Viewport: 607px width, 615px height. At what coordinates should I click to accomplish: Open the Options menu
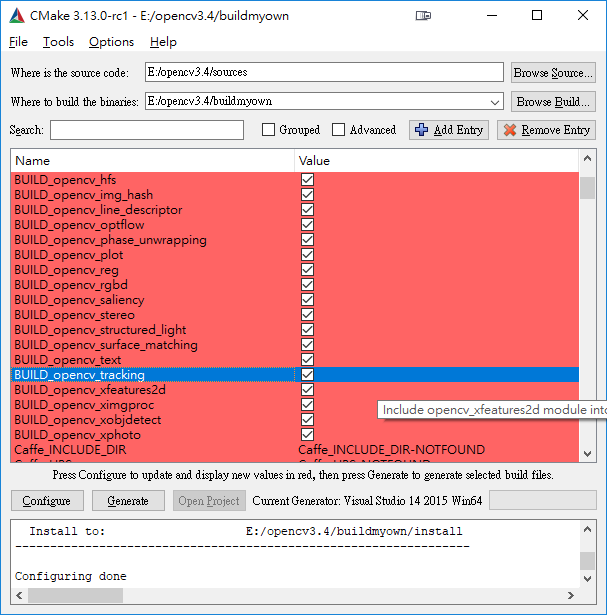click(111, 42)
